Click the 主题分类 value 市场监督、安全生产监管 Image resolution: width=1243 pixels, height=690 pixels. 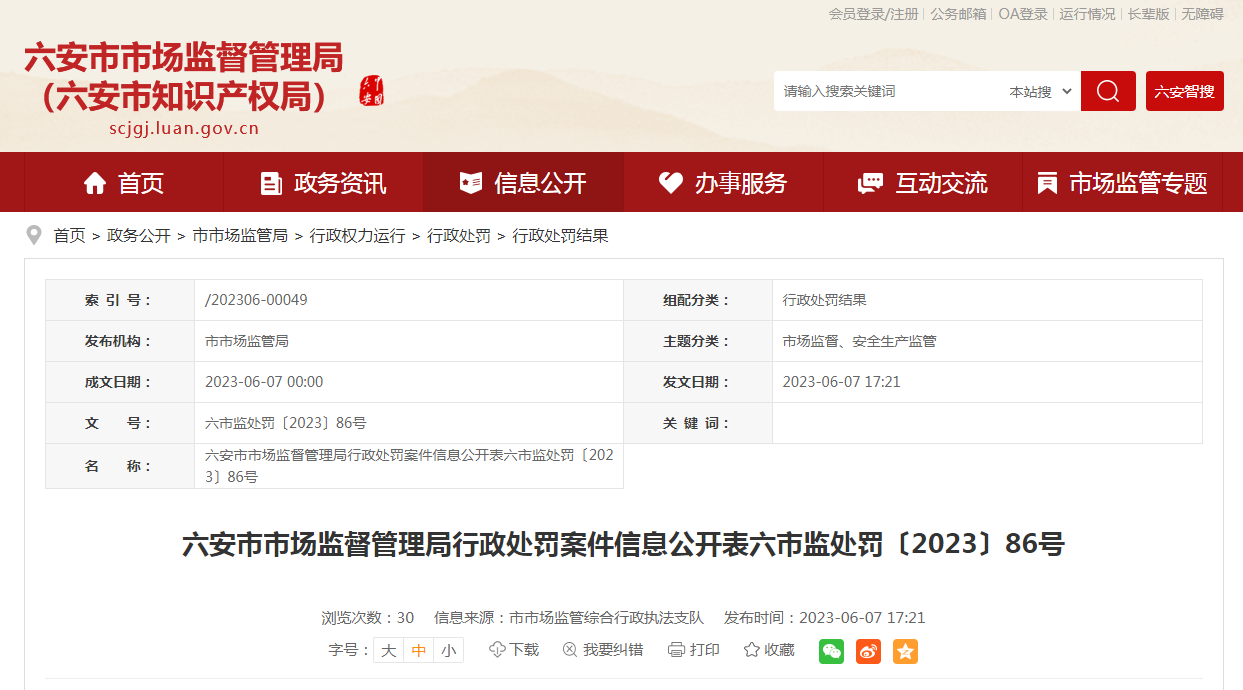pyautogui.click(x=860, y=341)
